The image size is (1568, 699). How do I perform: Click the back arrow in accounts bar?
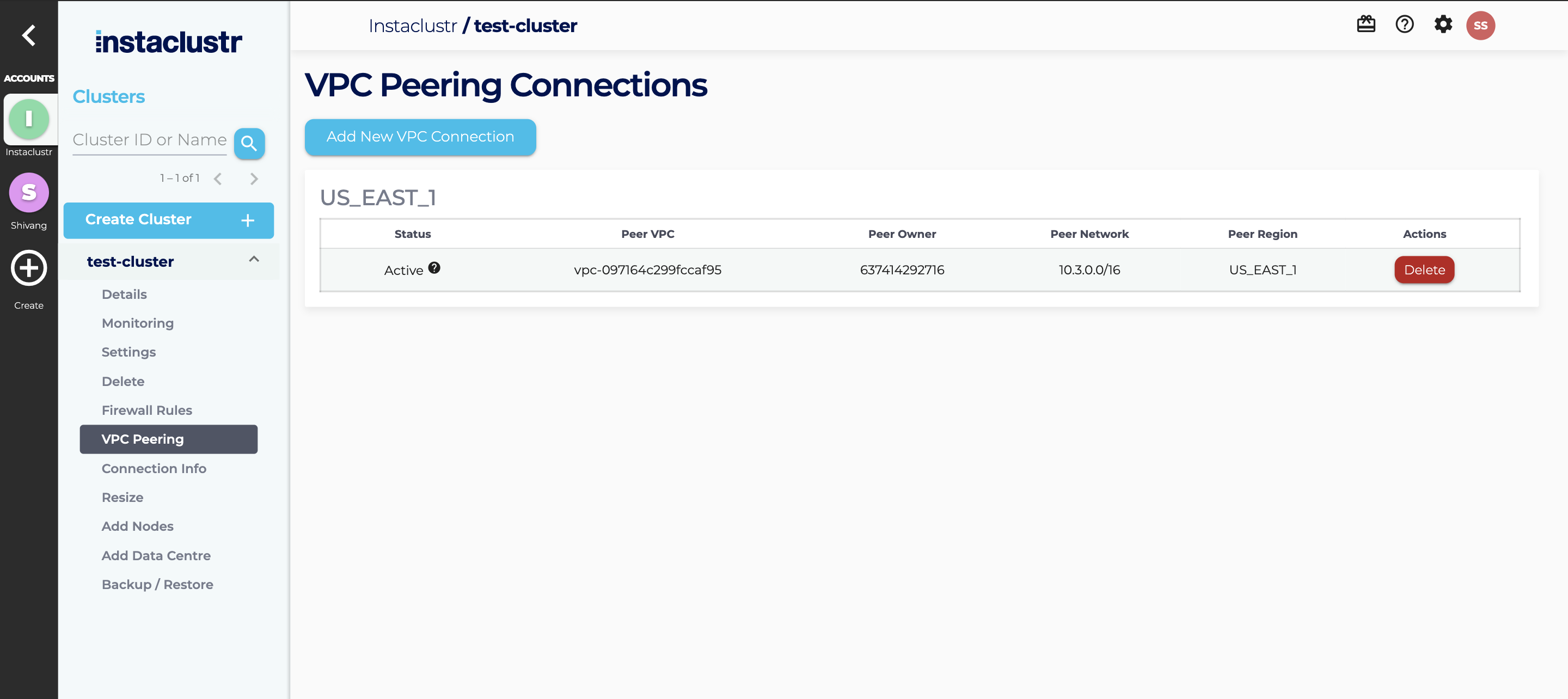29,35
